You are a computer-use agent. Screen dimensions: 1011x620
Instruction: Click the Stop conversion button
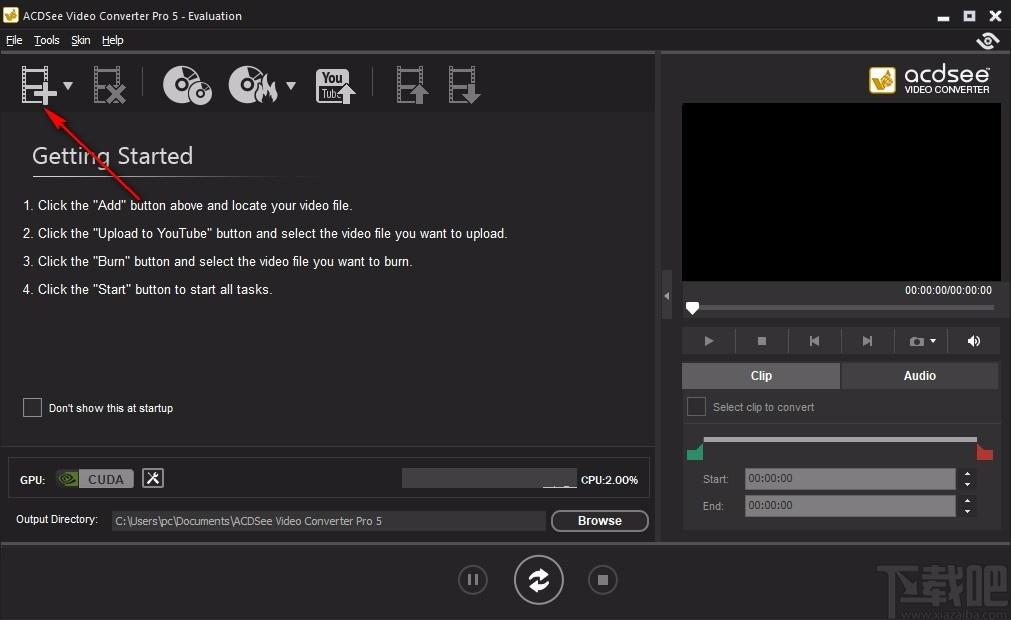[x=603, y=580]
